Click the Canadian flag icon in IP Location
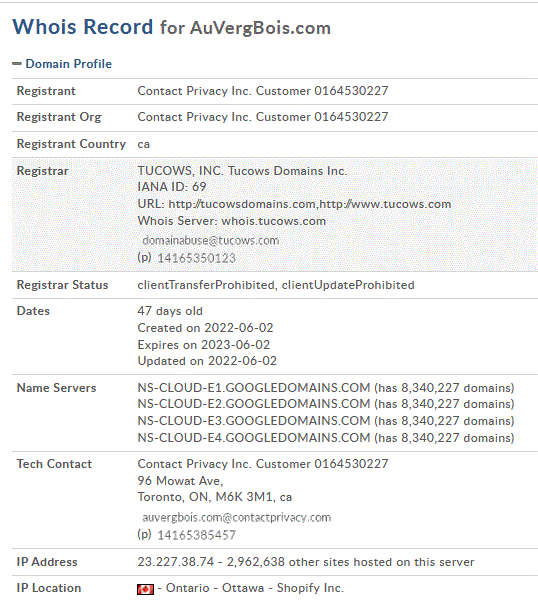This screenshot has width=538, height=602. click(145, 589)
